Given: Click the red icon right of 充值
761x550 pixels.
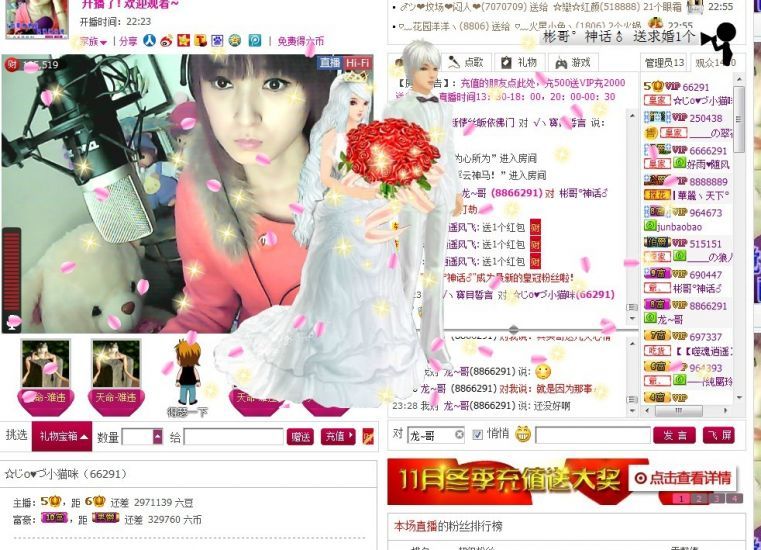Looking at the screenshot, I should click(x=368, y=436).
